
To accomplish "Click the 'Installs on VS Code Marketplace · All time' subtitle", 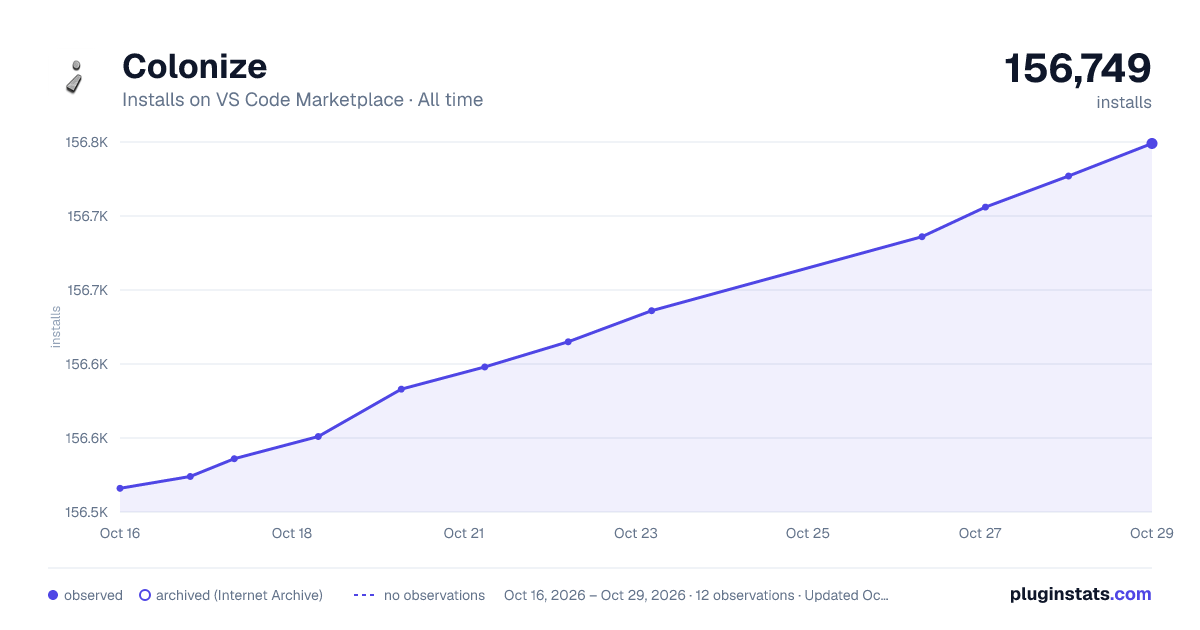I will pyautogui.click(x=302, y=100).
